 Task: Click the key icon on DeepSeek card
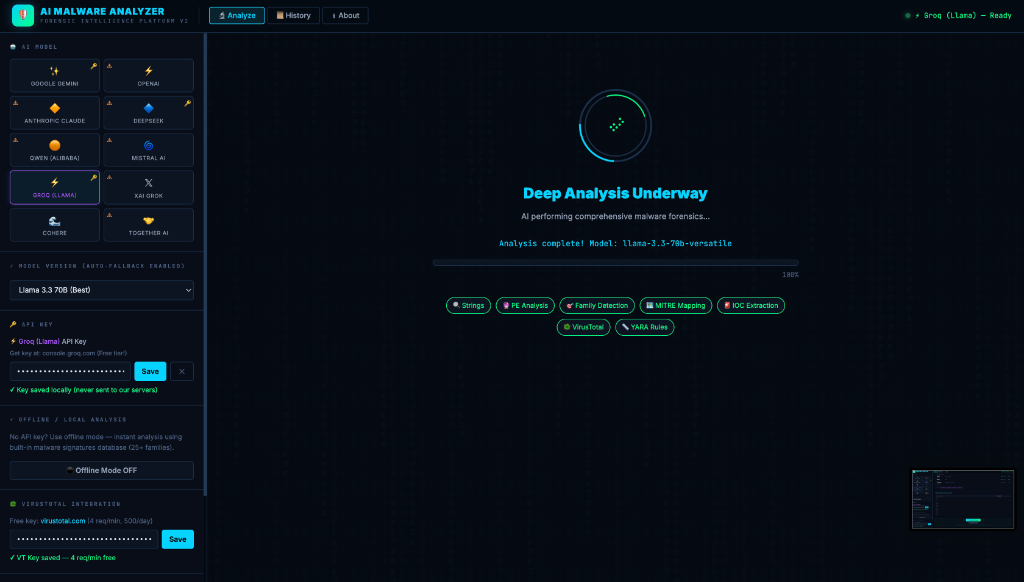(187, 103)
